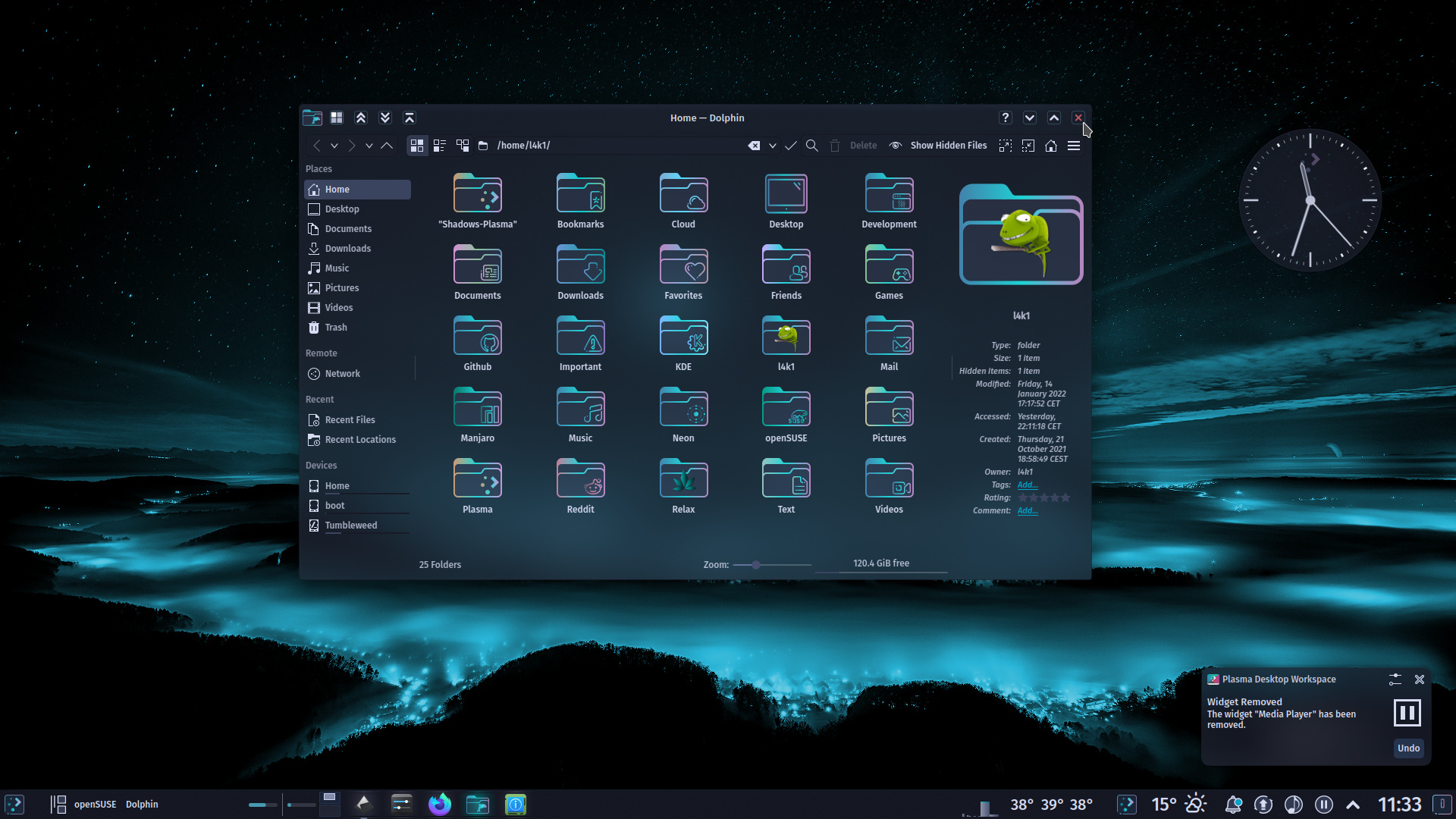Edit the /home/l4k1/ location field
This screenshot has height=819, width=1456.
(x=618, y=146)
